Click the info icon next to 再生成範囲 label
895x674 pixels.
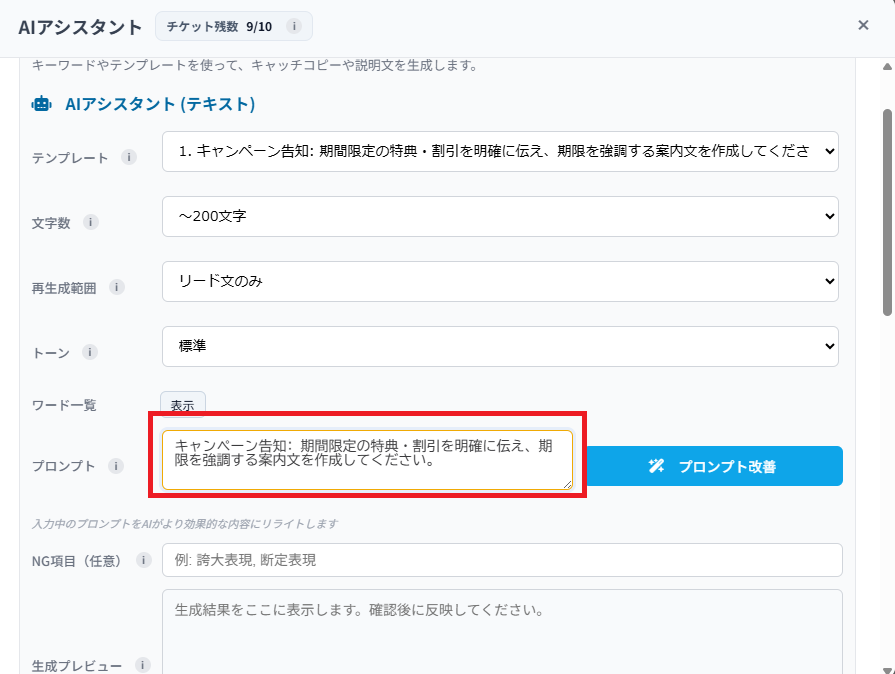[x=117, y=287]
